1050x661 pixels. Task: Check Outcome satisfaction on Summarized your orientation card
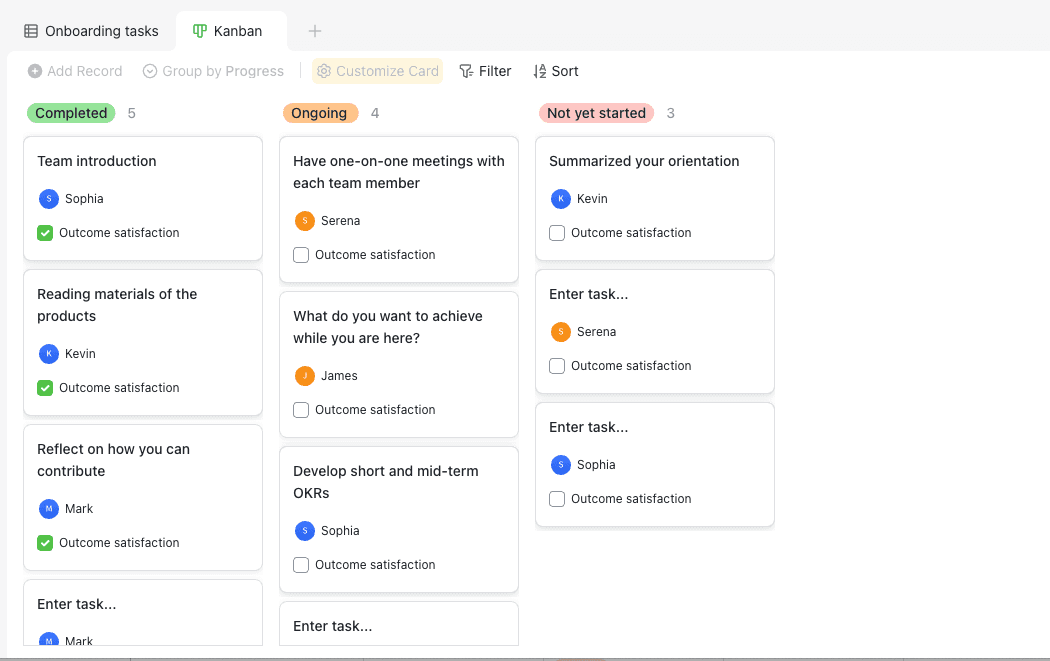(557, 233)
